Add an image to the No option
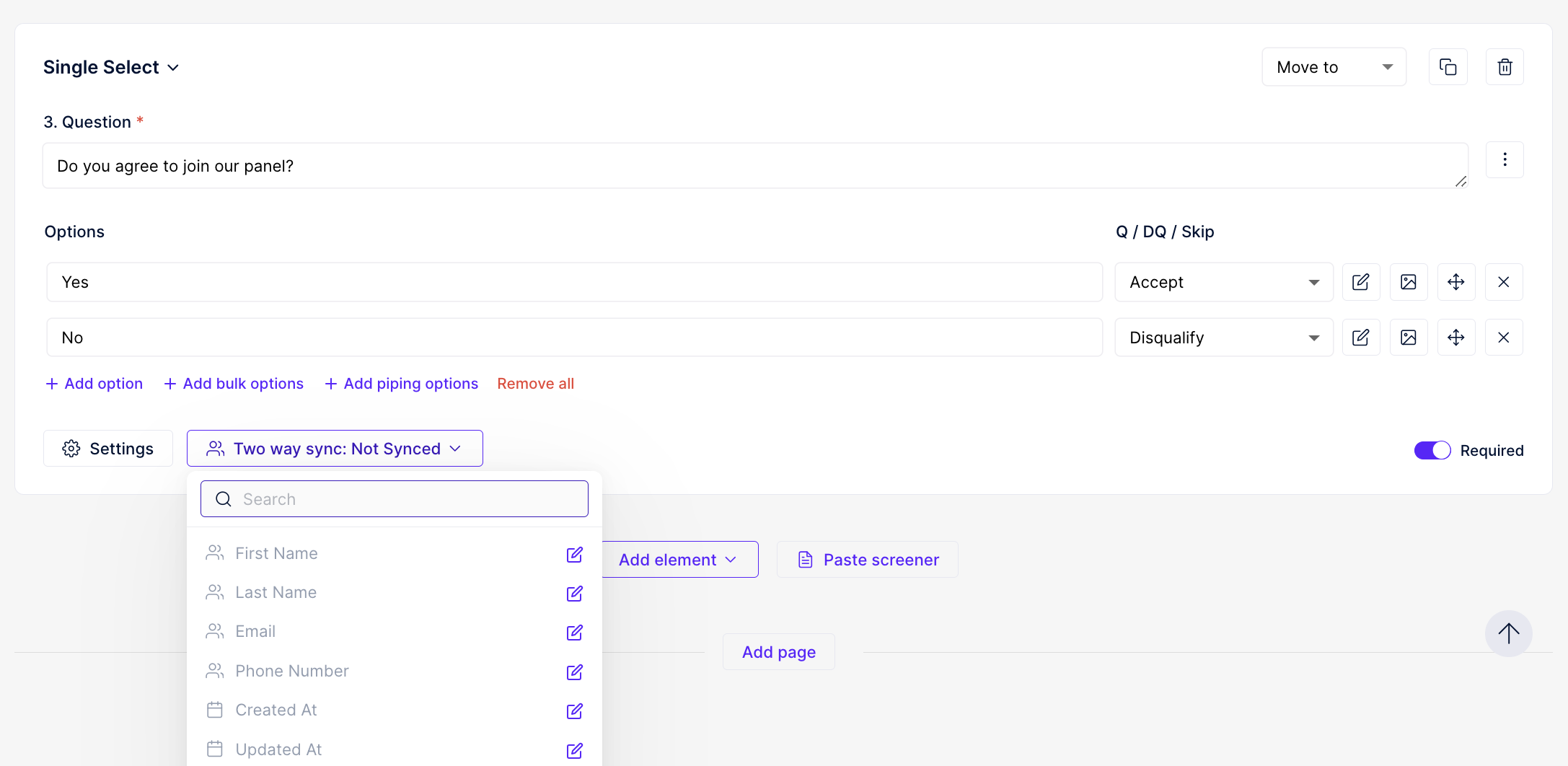The image size is (1568, 766). (1409, 338)
